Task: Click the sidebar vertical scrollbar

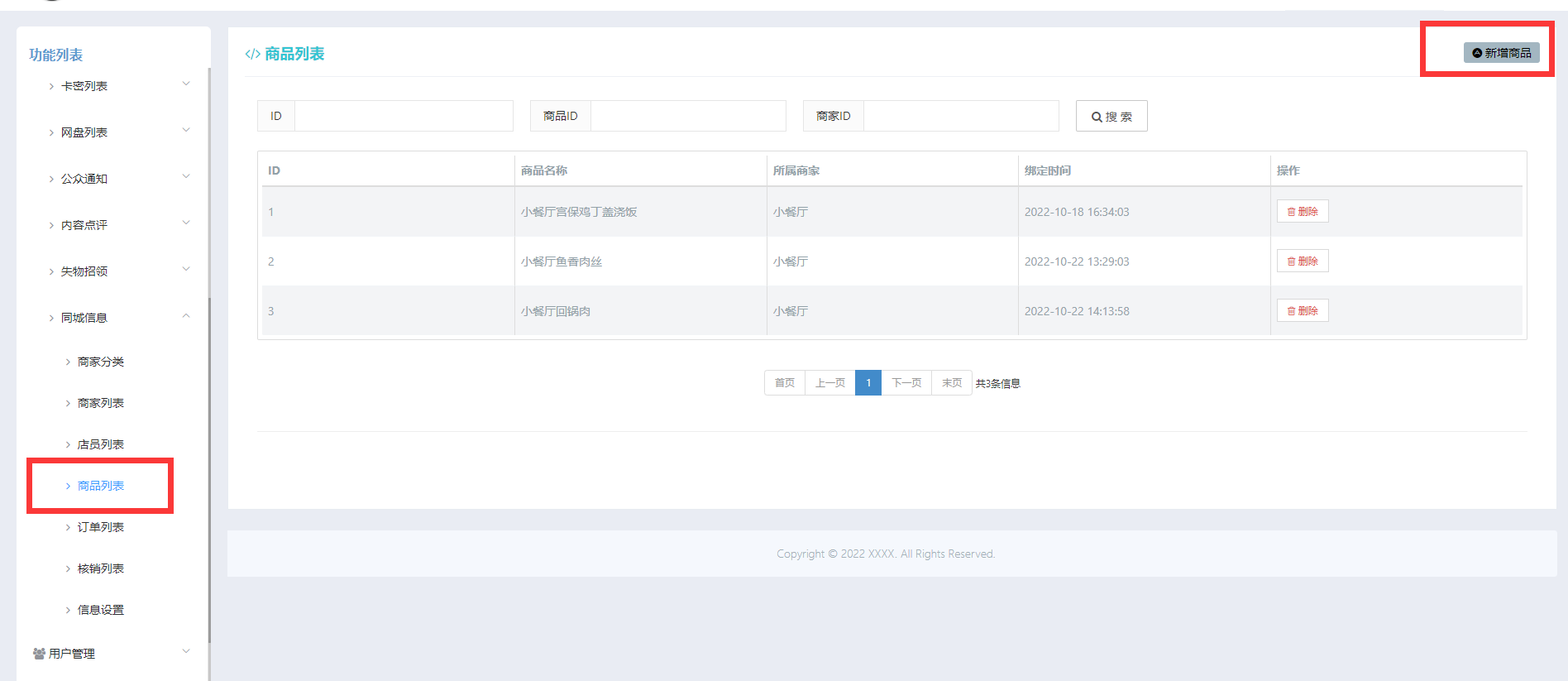Action: pyautogui.click(x=209, y=470)
